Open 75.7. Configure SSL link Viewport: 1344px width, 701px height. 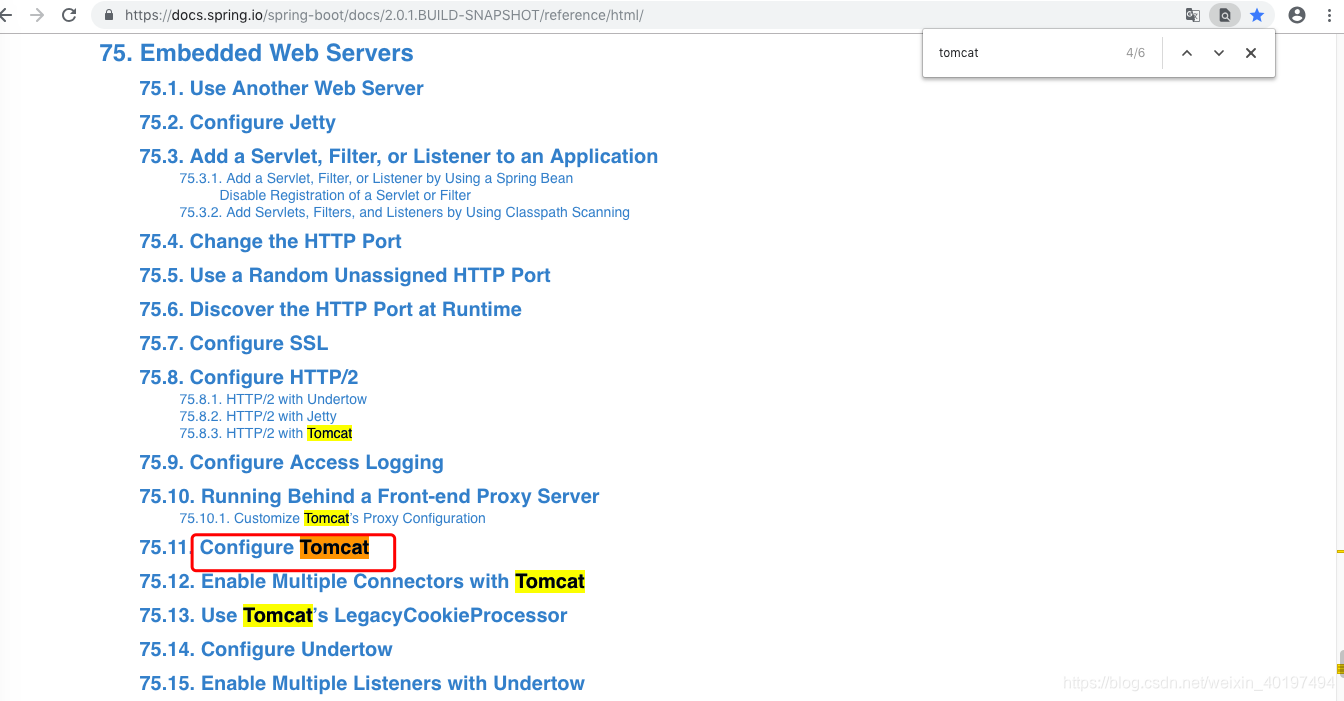(233, 343)
